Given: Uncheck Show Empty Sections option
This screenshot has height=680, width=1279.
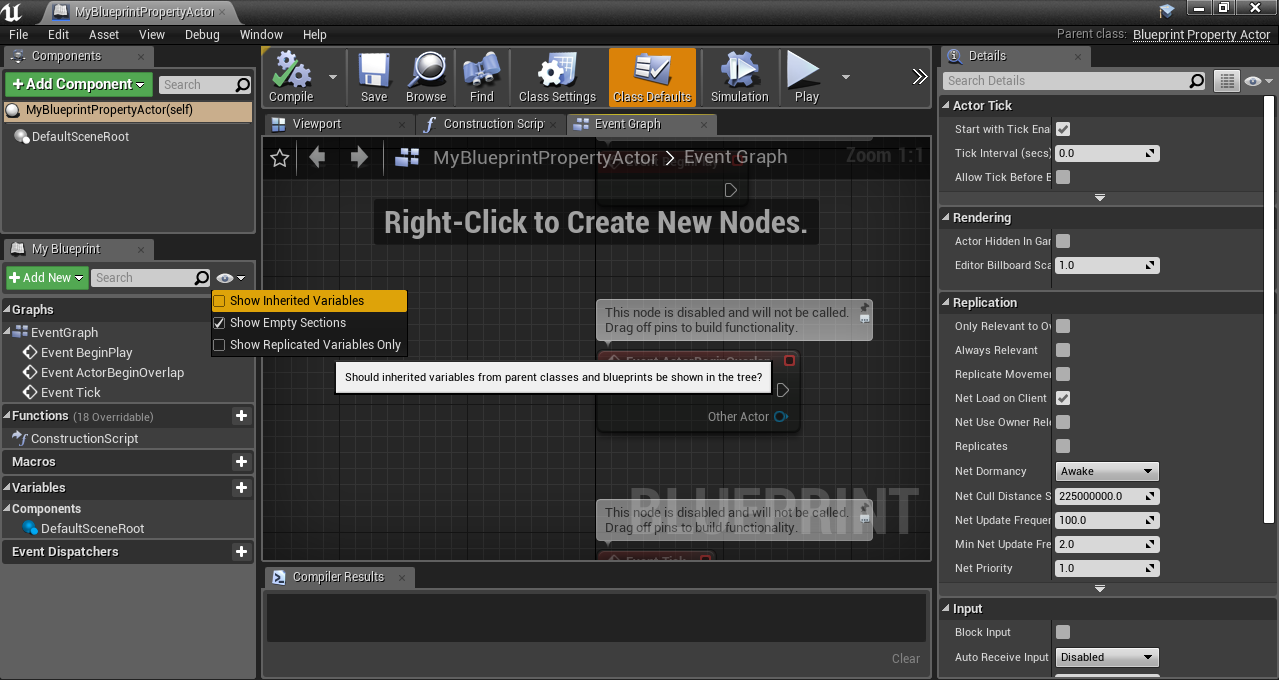Looking at the screenshot, I should pos(219,323).
